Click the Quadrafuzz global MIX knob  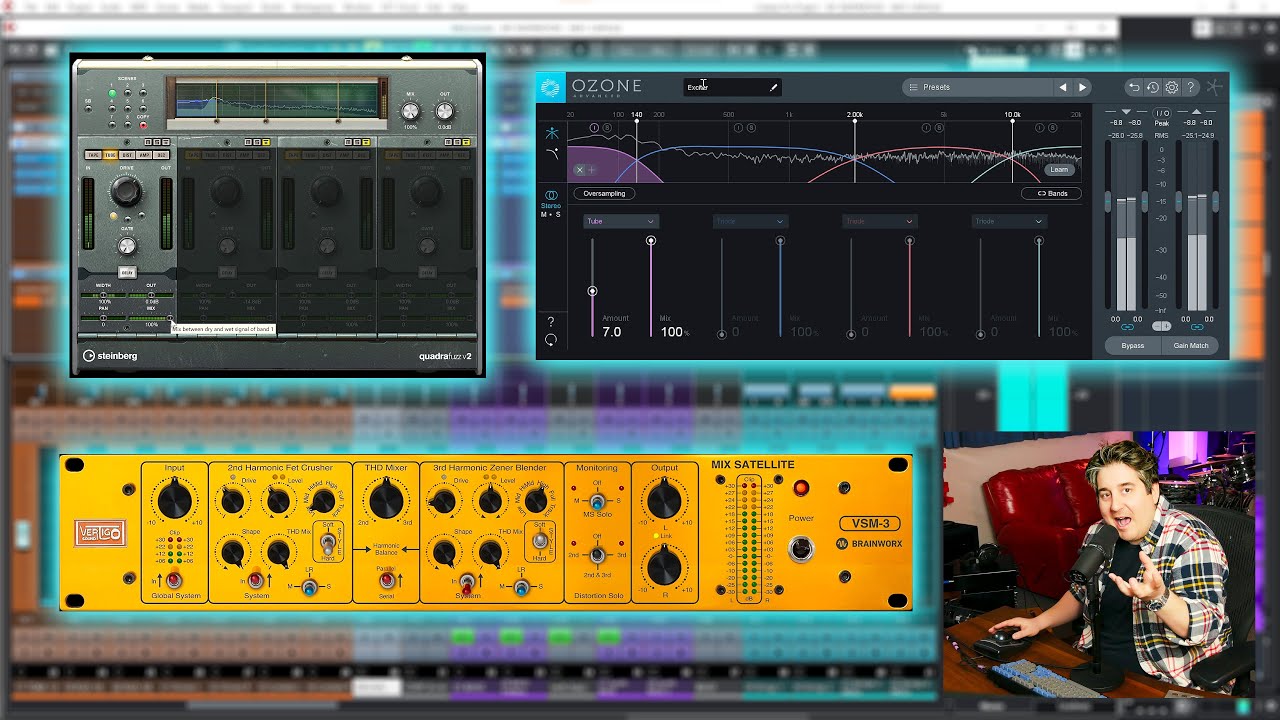pyautogui.click(x=410, y=112)
